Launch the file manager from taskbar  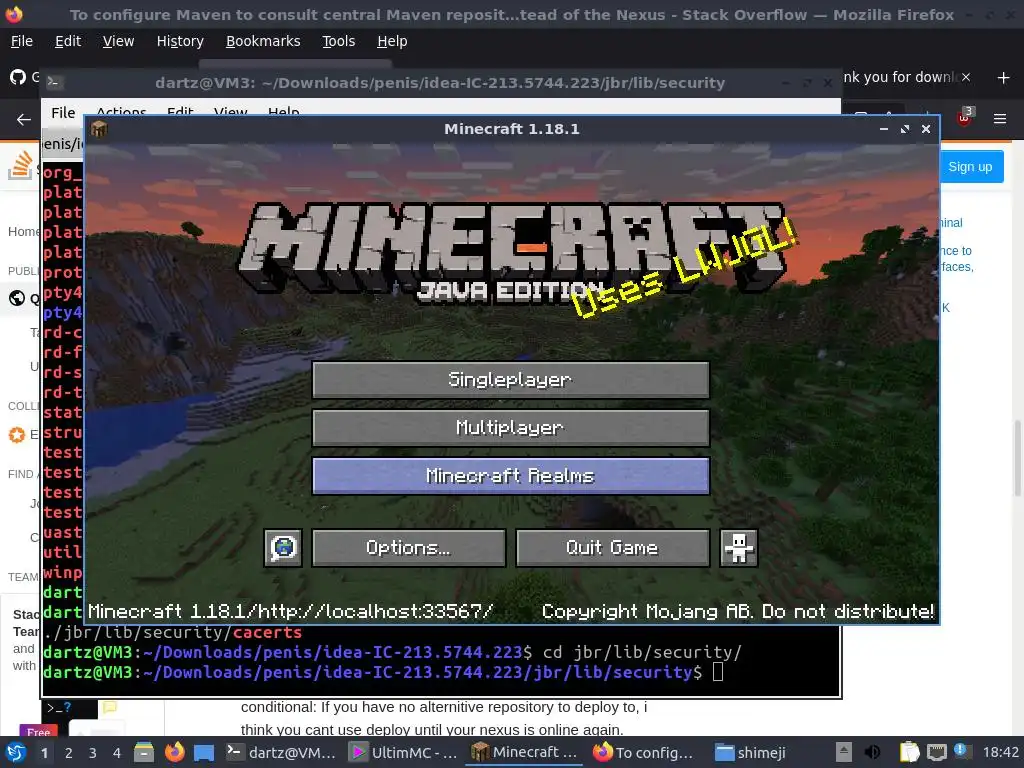point(144,752)
